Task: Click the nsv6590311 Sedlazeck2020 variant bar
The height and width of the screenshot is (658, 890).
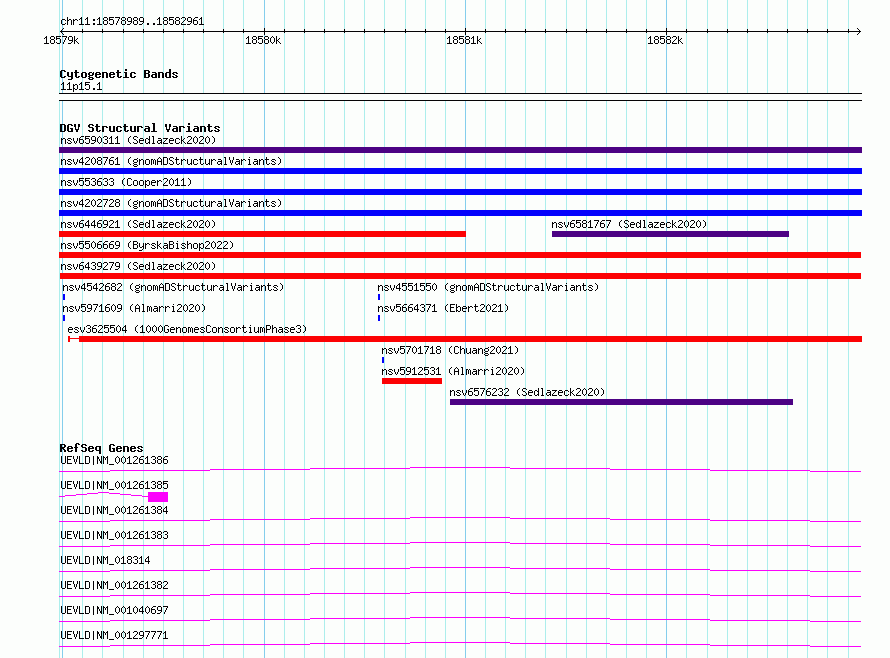Action: (x=460, y=150)
